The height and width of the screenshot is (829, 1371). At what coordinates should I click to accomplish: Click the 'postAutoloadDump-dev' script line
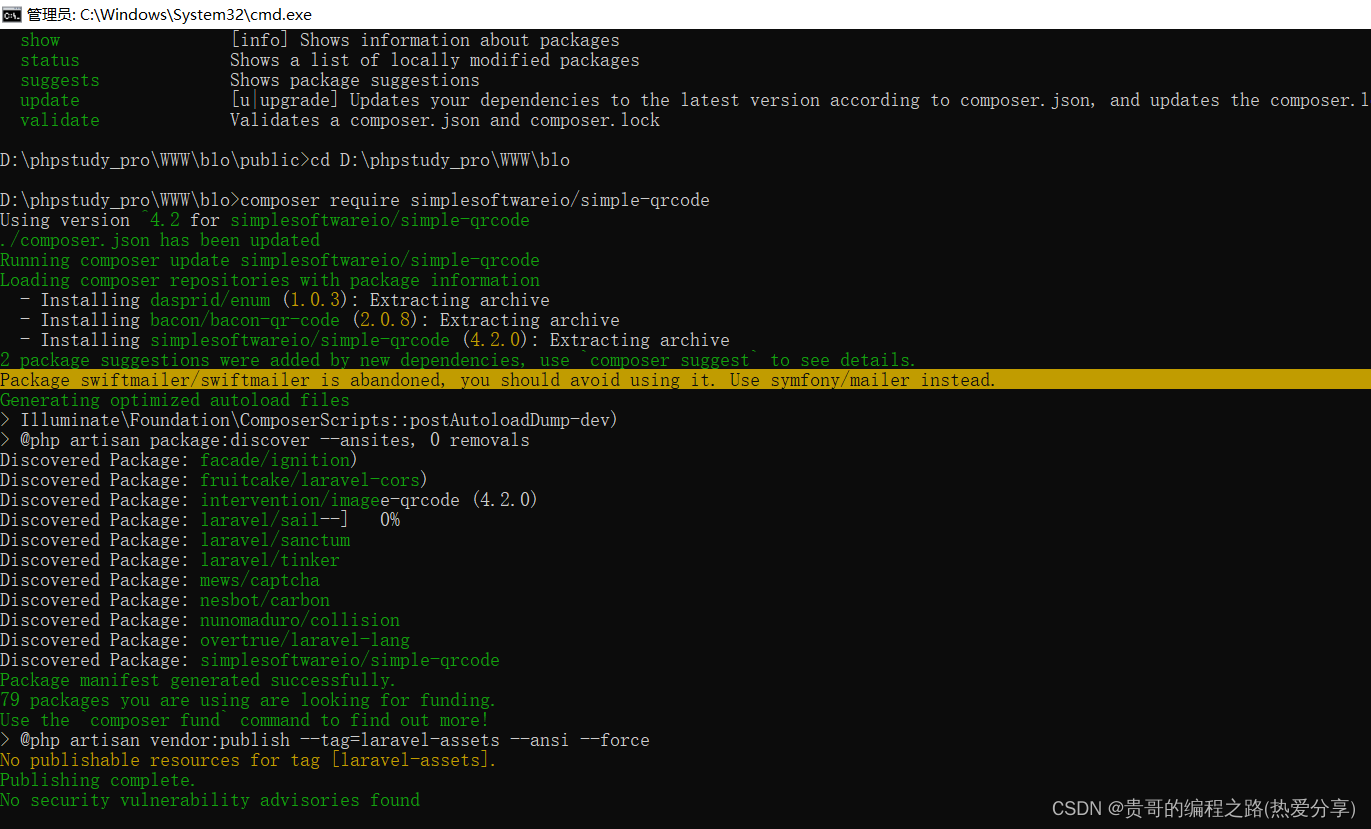[x=309, y=420]
